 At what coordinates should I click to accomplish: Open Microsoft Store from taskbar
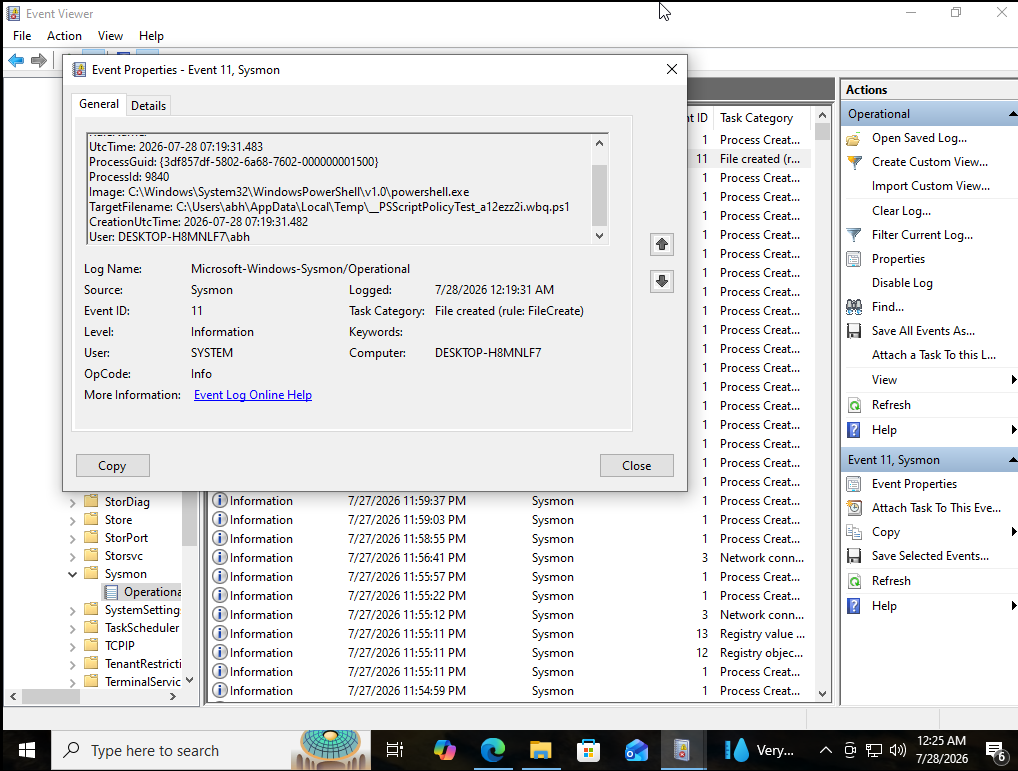tap(588, 751)
